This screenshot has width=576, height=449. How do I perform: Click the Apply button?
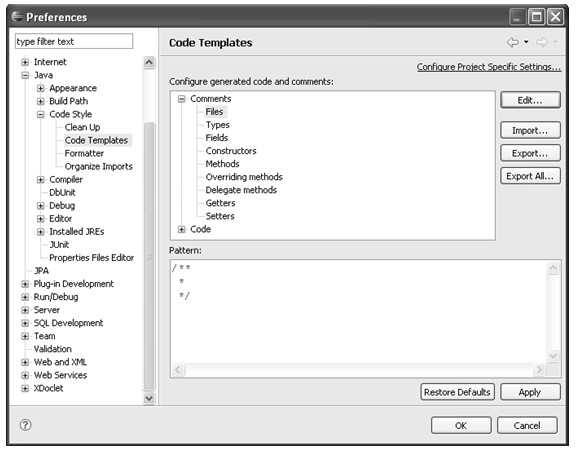click(530, 392)
